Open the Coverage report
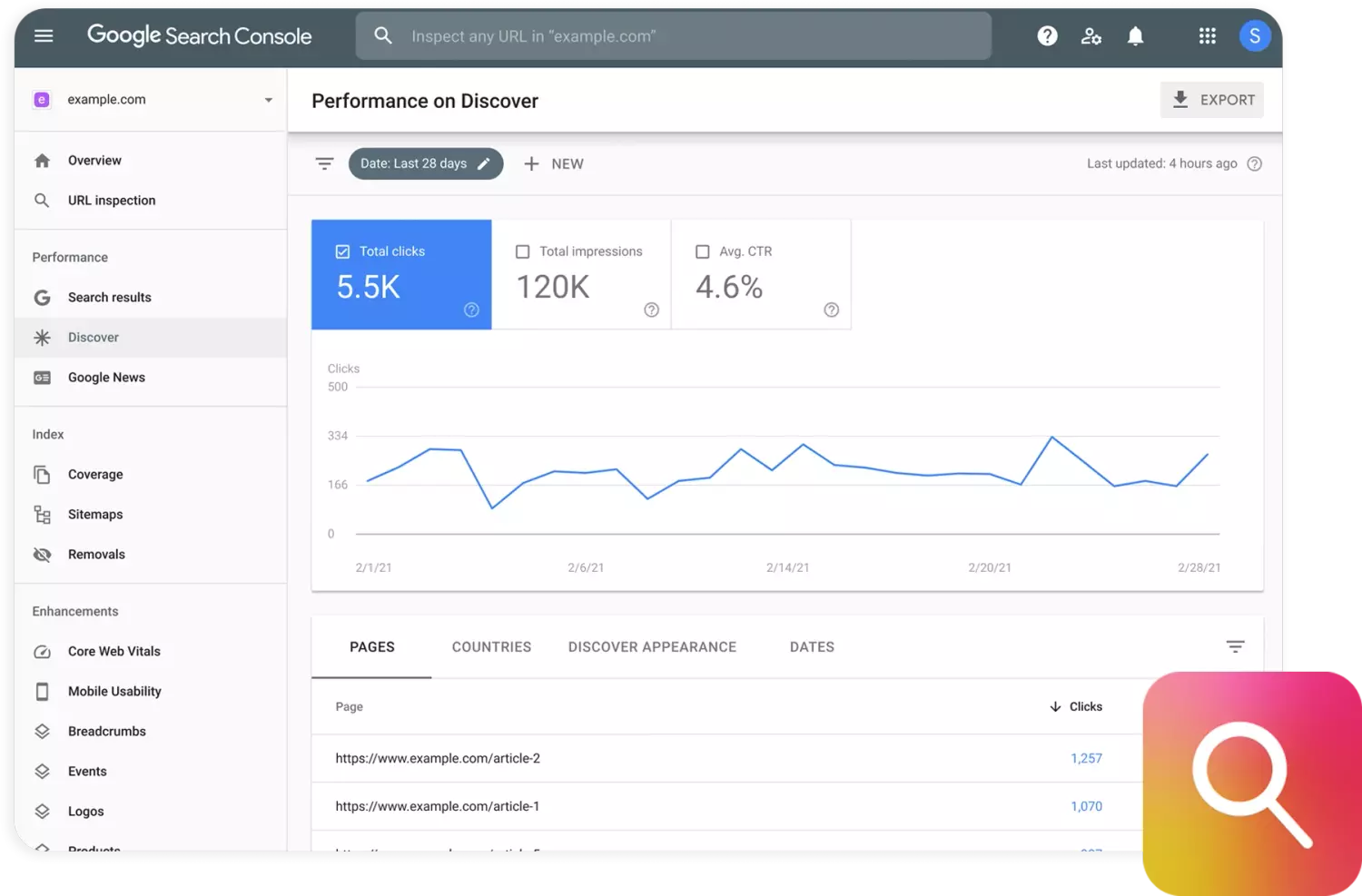Image resolution: width=1362 pixels, height=896 pixels. pyautogui.click(x=95, y=474)
